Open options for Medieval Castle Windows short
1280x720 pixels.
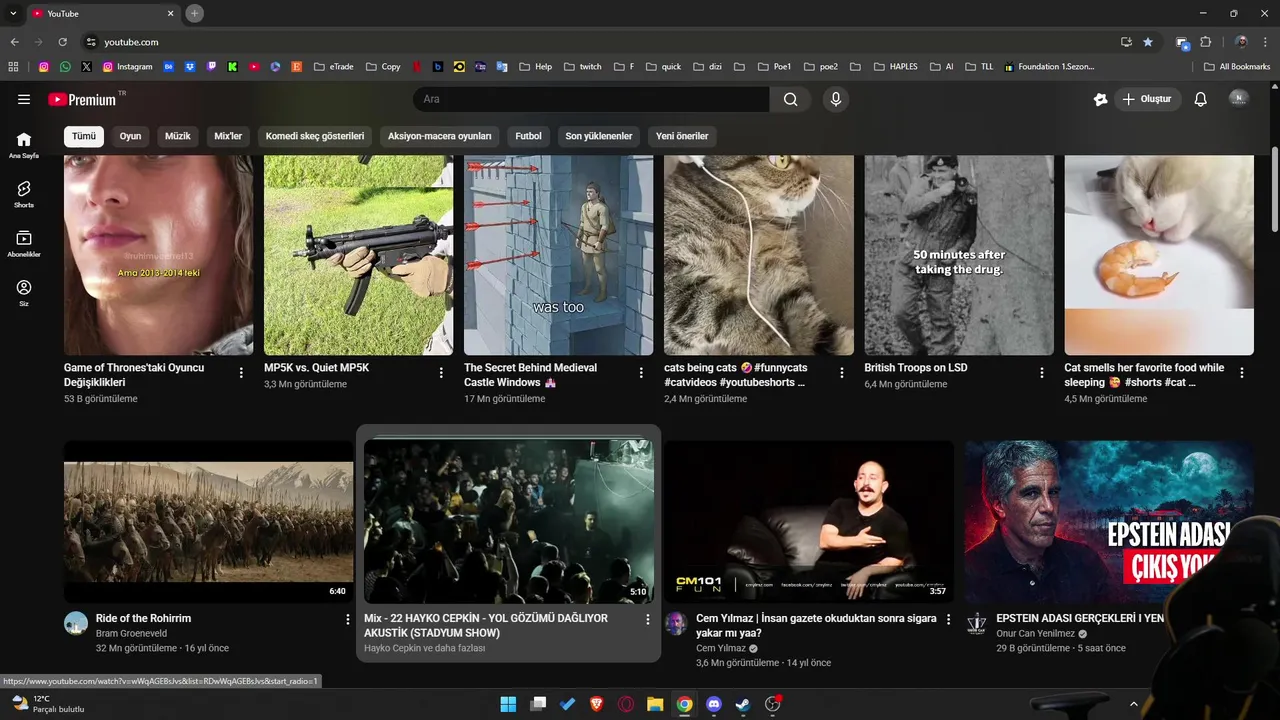click(x=641, y=373)
